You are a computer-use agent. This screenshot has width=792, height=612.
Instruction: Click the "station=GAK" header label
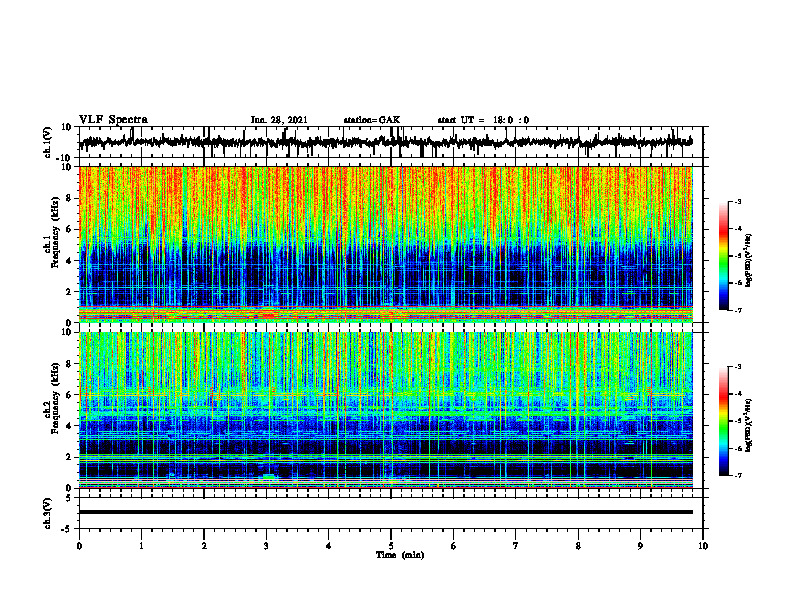[372, 120]
